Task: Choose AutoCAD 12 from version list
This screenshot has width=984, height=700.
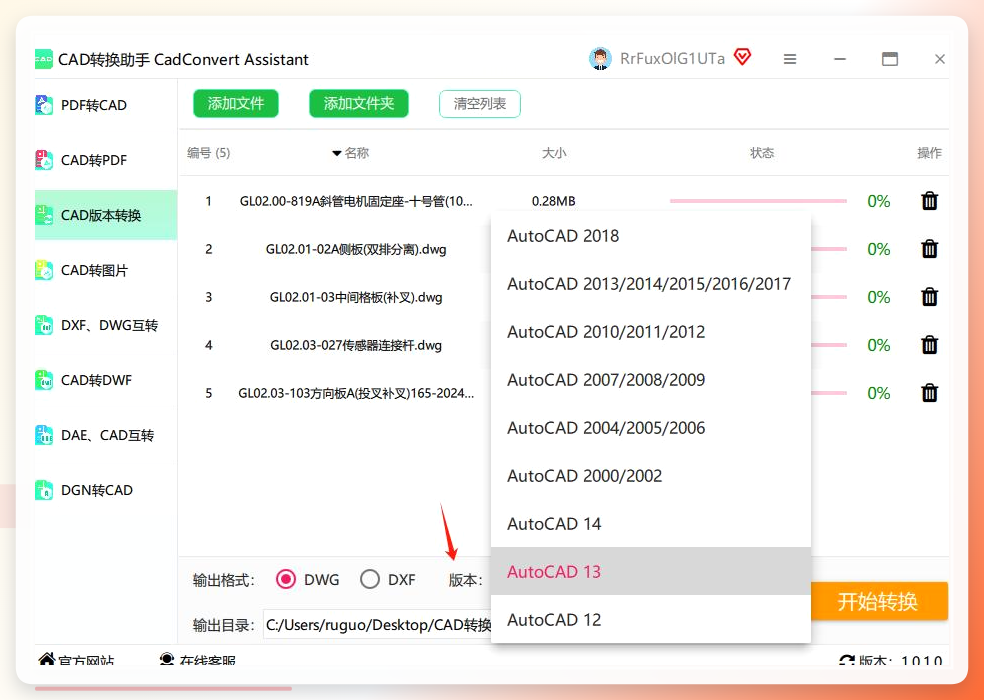Action: click(651, 620)
